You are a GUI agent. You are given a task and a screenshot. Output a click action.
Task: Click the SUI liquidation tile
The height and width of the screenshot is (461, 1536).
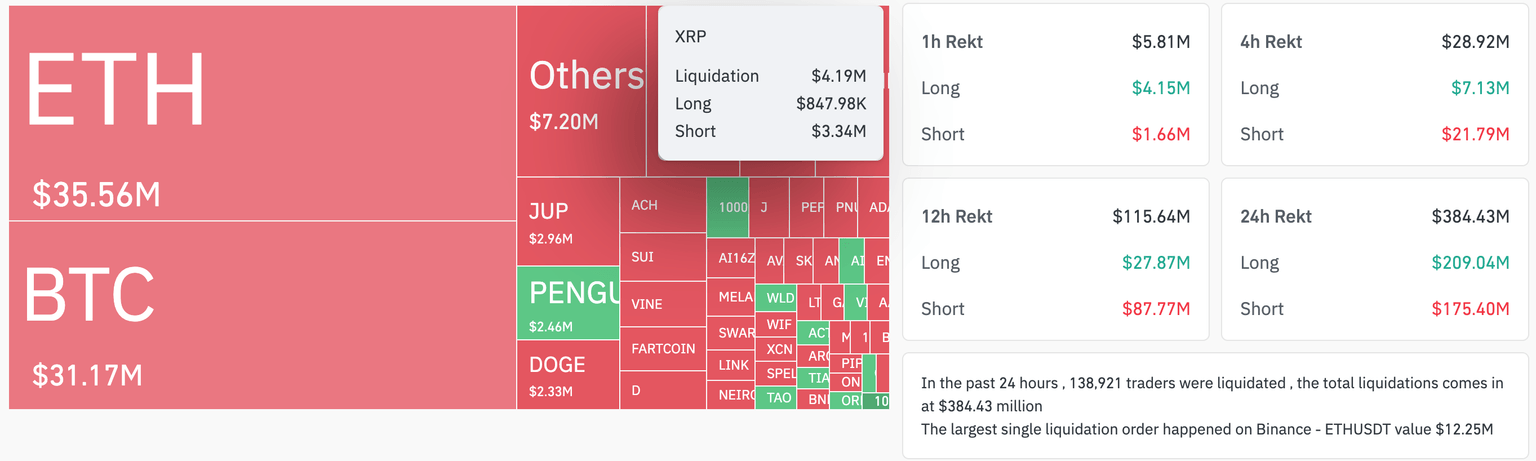pyautogui.click(x=662, y=257)
